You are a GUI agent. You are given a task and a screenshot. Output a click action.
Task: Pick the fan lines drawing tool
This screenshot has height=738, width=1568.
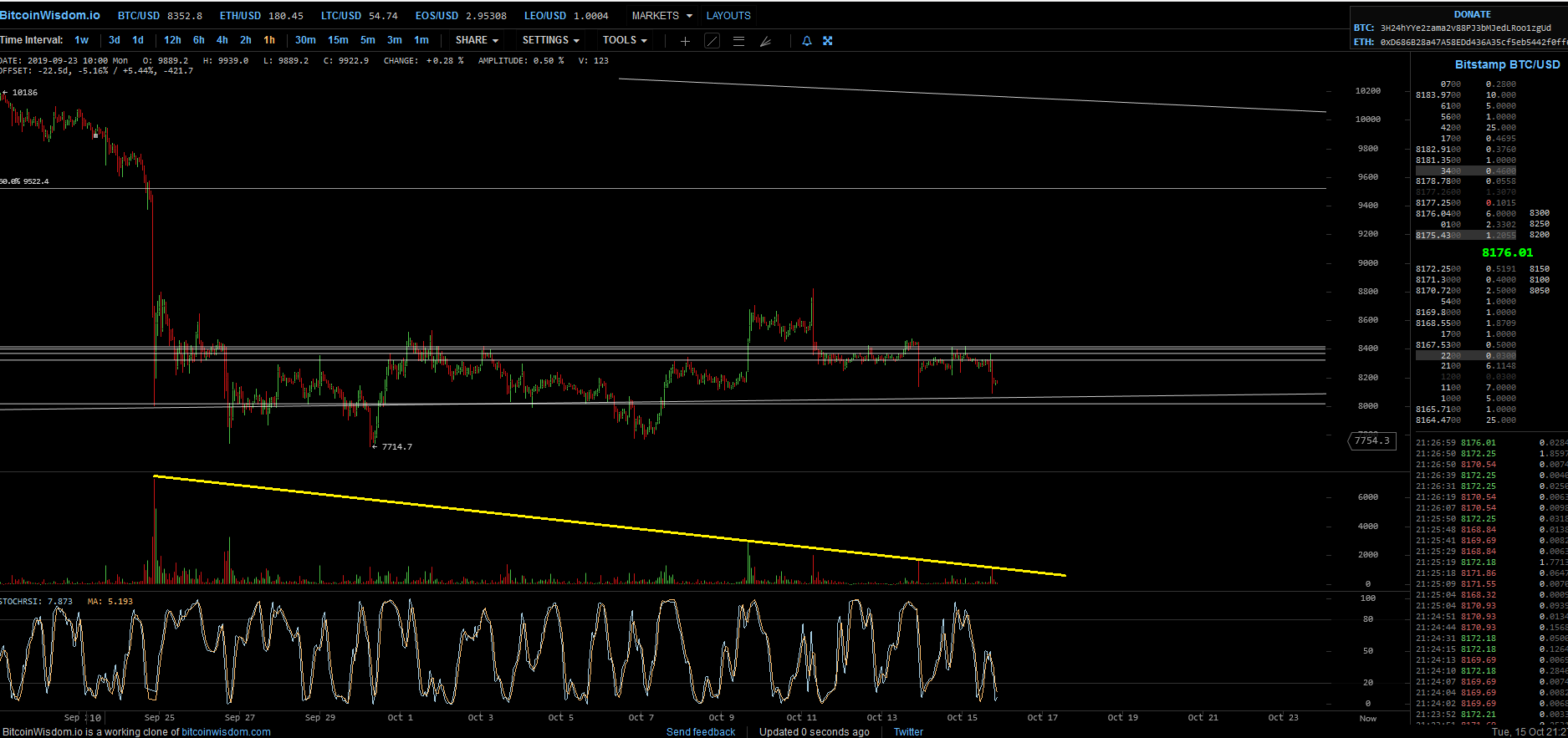(765, 41)
